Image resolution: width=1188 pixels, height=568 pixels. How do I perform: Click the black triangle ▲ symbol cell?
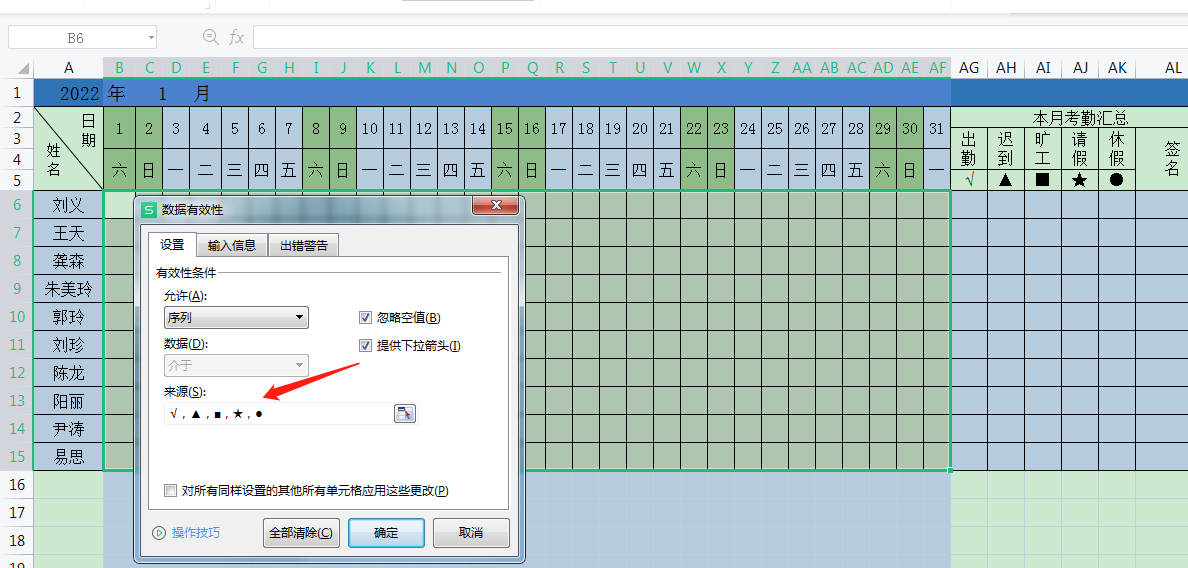tap(1005, 179)
